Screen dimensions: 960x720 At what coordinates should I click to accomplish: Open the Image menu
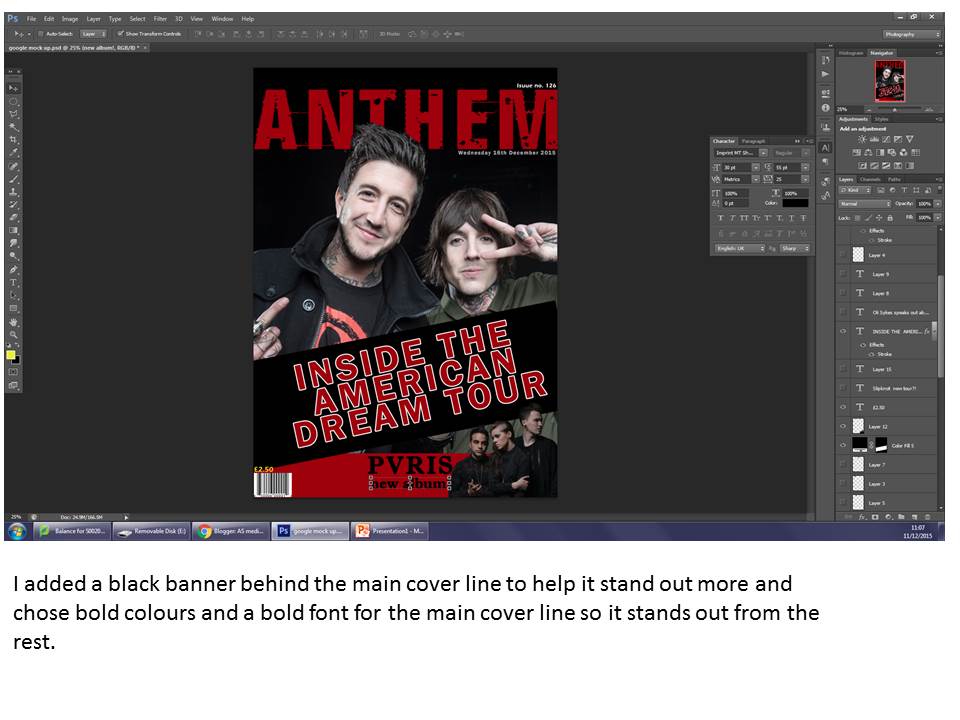pyautogui.click(x=70, y=19)
